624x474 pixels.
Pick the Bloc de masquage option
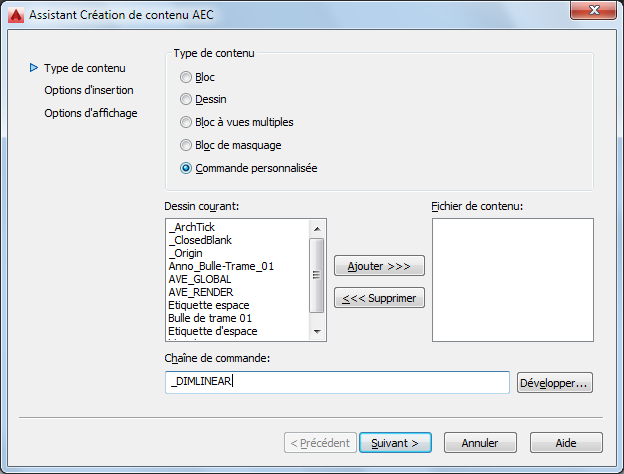(186, 145)
